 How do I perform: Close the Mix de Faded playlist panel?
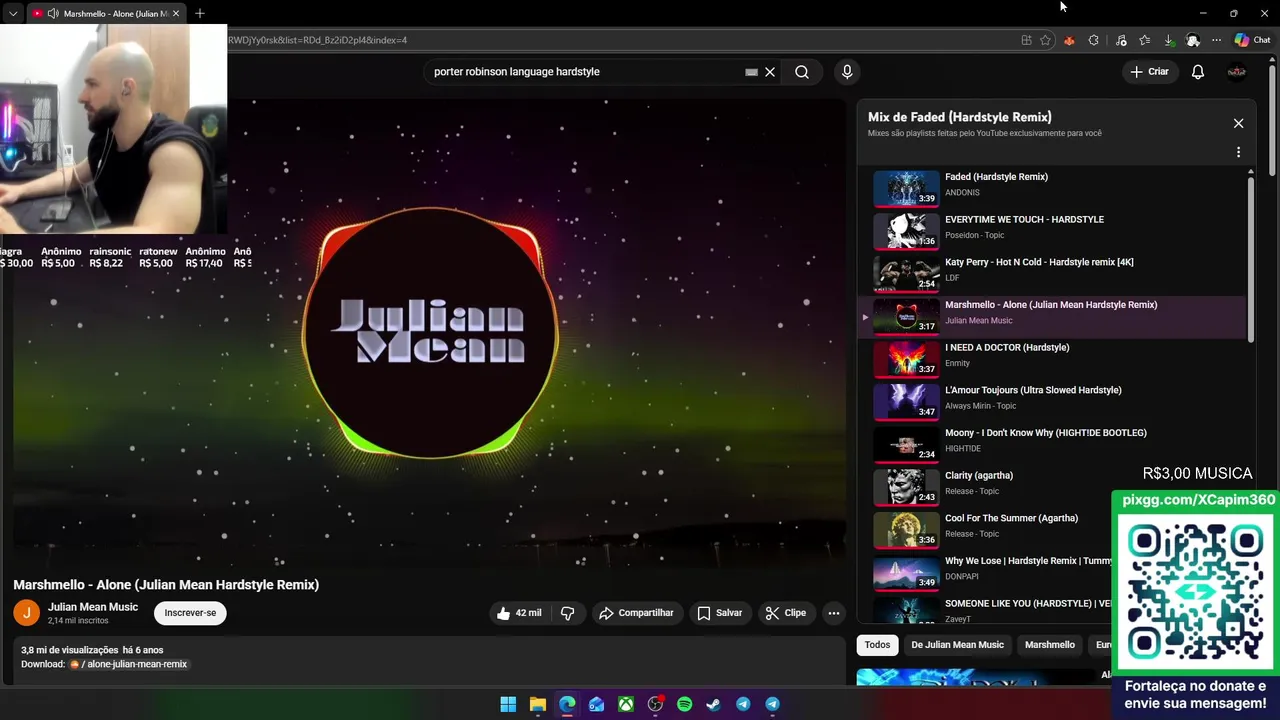(x=1238, y=123)
